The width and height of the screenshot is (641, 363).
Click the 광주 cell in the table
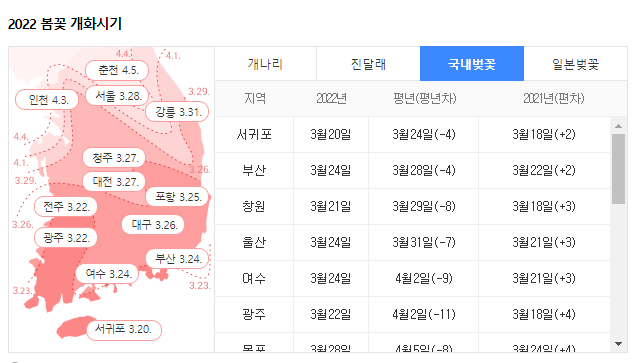coord(254,314)
